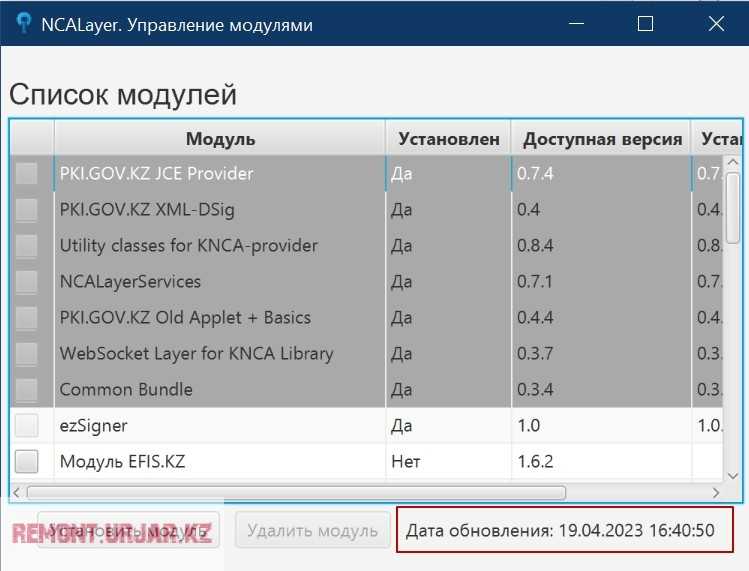This screenshot has height=571, width=749.
Task: Click the Установить модуль button
Action: tap(128, 530)
